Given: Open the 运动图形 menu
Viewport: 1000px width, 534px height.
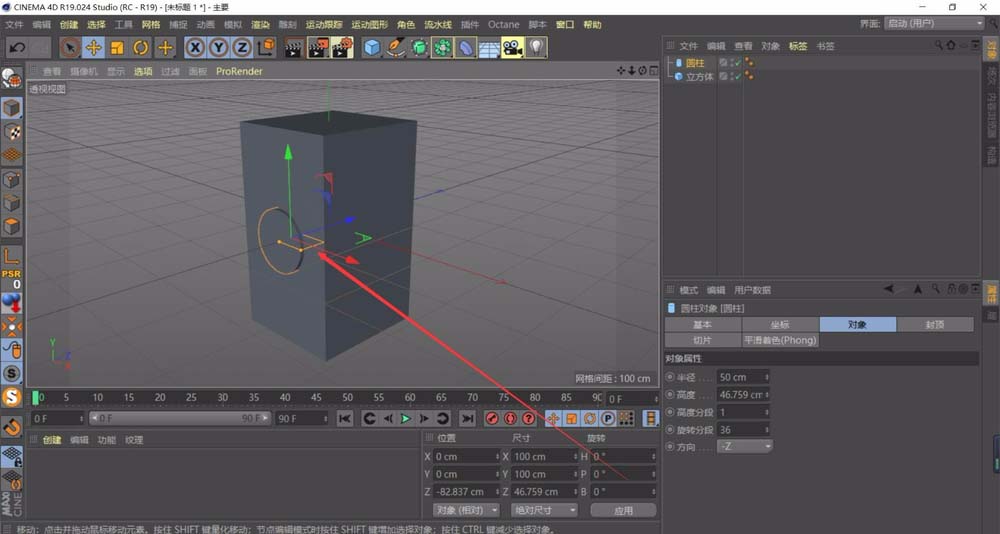Looking at the screenshot, I should (369, 25).
